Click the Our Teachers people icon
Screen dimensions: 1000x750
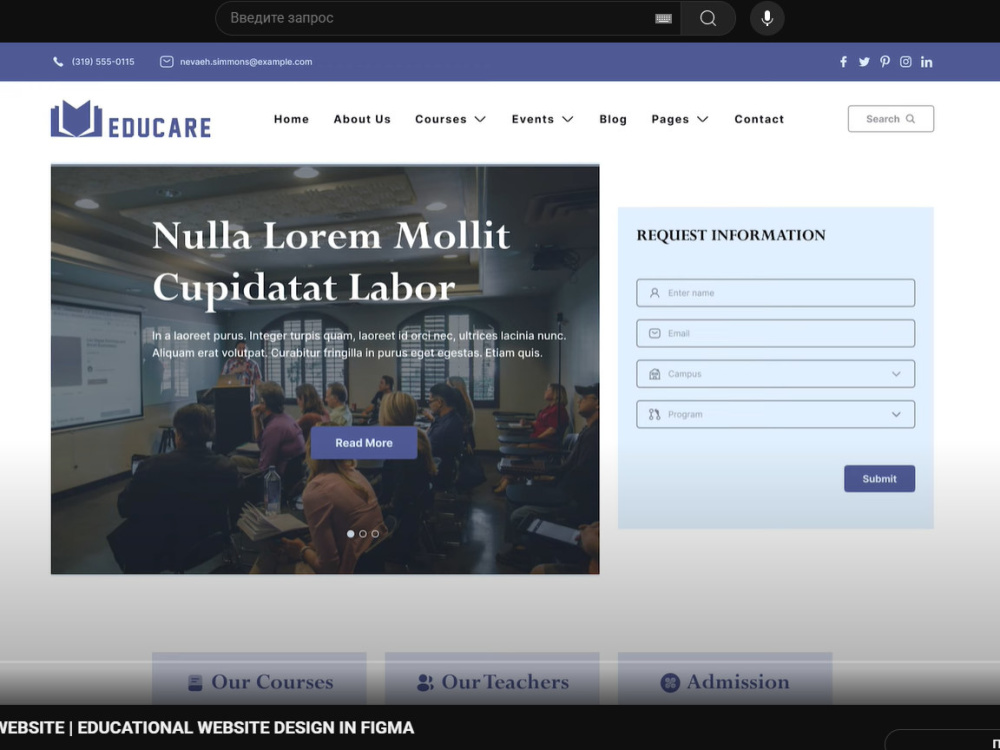pyautogui.click(x=425, y=683)
